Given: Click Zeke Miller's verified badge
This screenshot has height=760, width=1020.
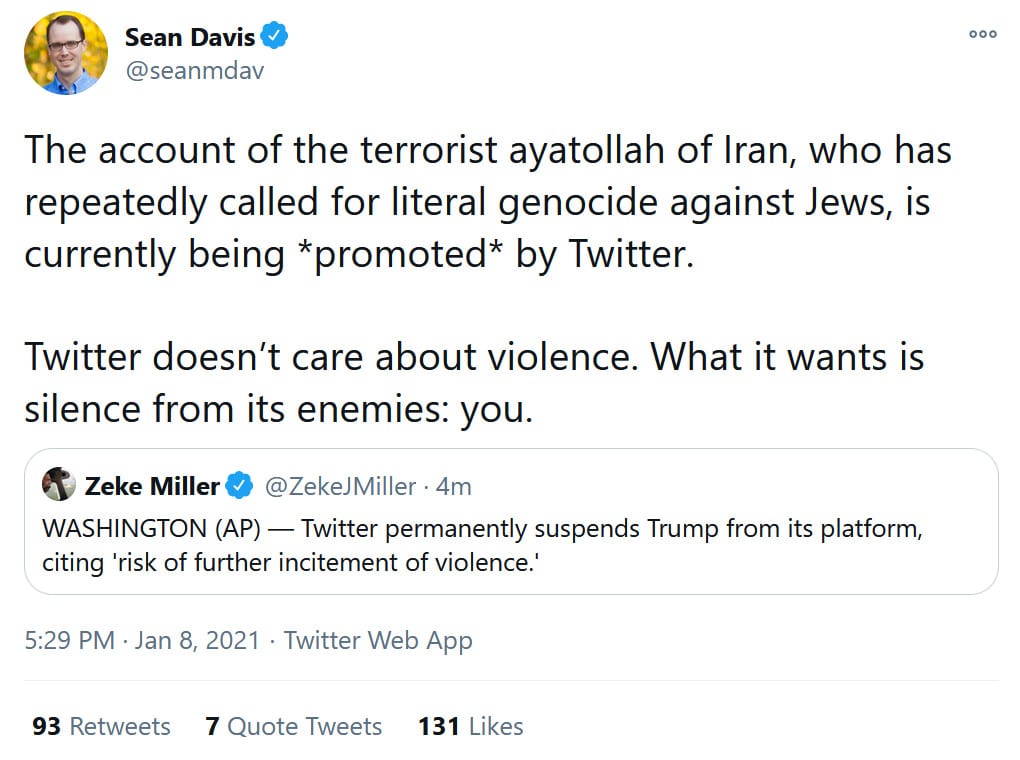Looking at the screenshot, I should click(x=238, y=487).
